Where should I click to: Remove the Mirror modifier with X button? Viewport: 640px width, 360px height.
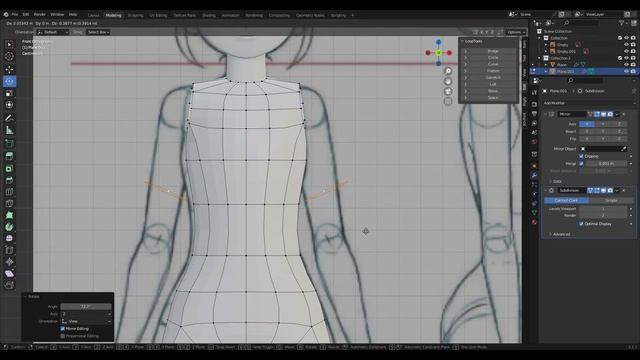(624, 114)
